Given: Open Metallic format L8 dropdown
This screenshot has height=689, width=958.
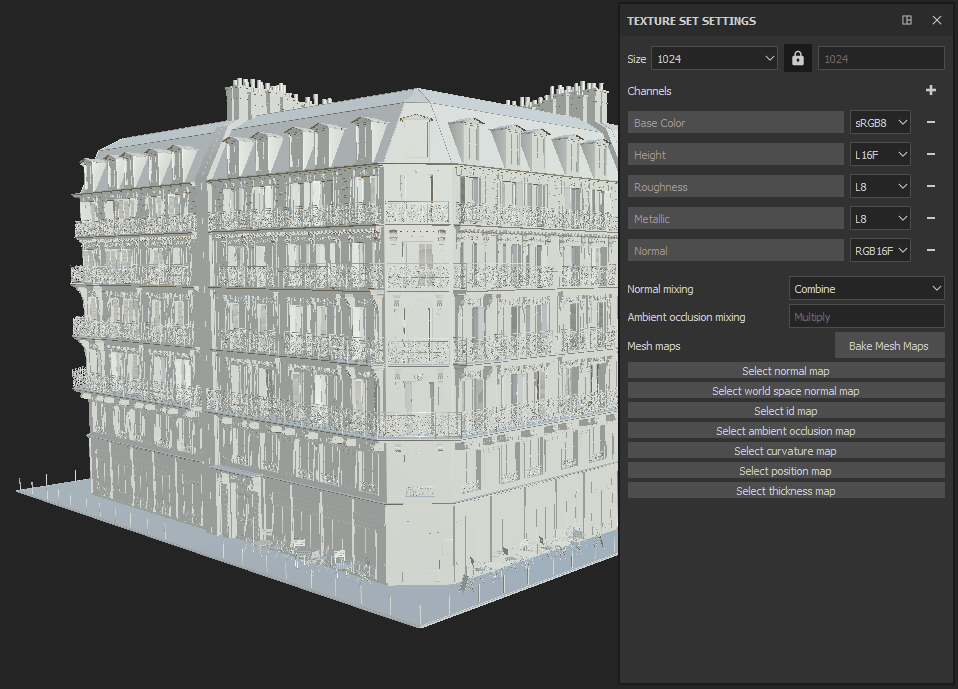Looking at the screenshot, I should coord(880,218).
